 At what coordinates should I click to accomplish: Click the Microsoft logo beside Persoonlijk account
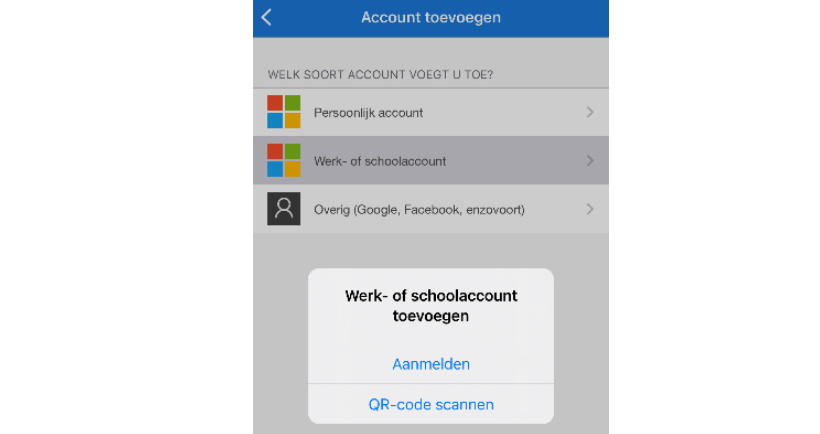pos(284,112)
